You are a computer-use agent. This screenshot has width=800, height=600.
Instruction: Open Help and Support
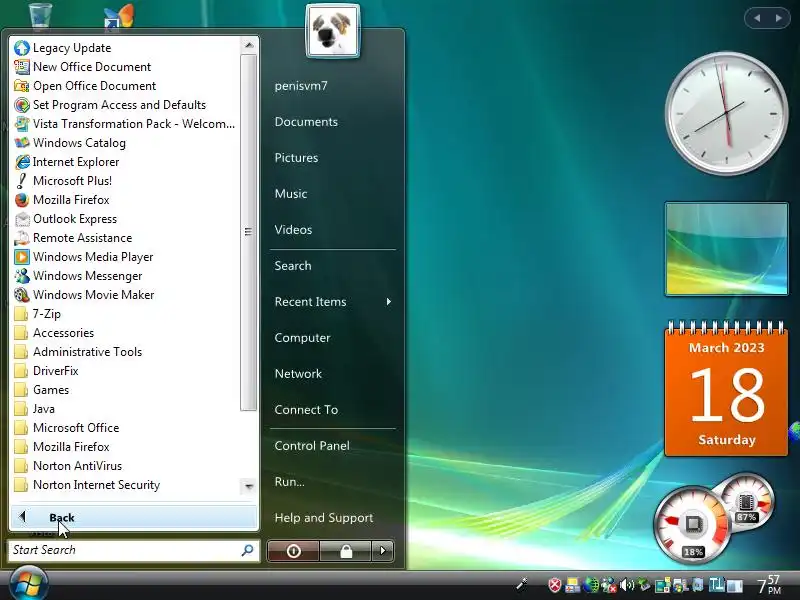(x=324, y=518)
